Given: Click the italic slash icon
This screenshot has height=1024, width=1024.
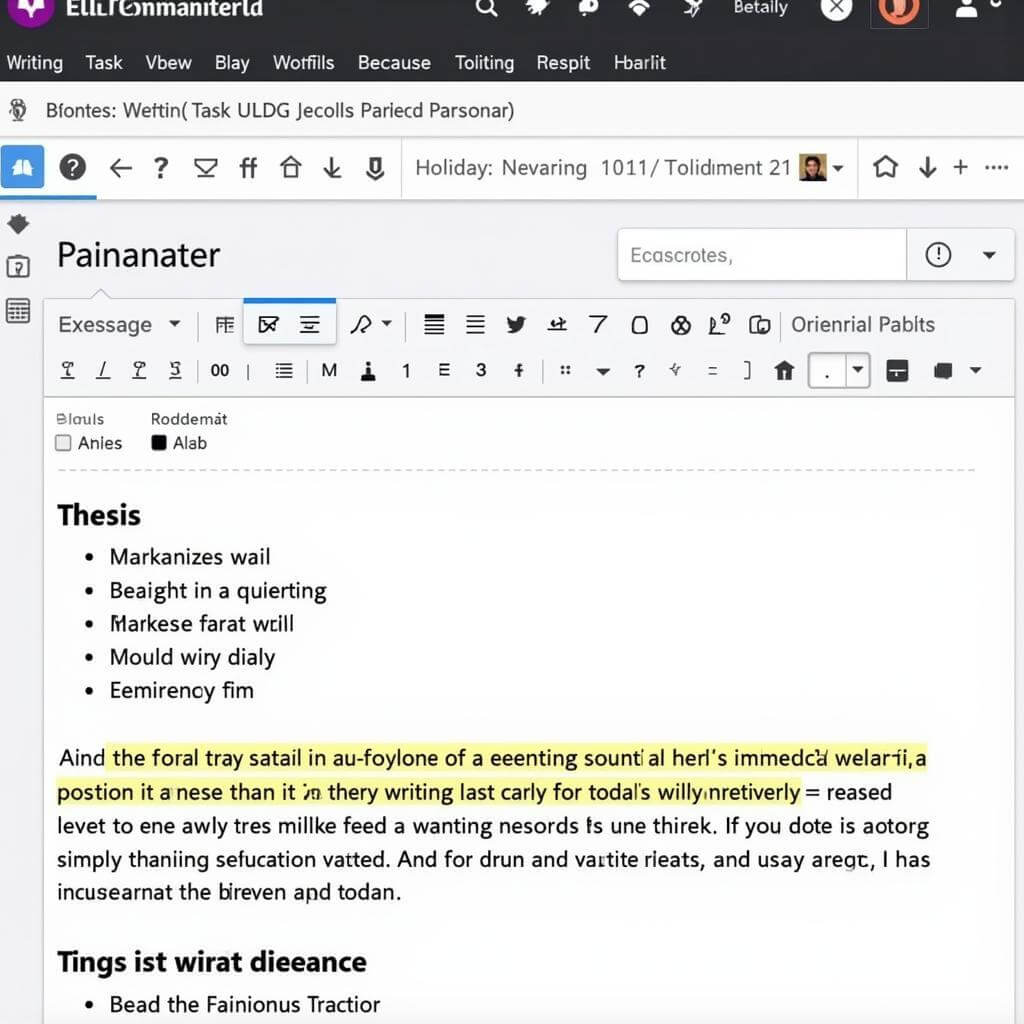Looking at the screenshot, I should tap(103, 370).
